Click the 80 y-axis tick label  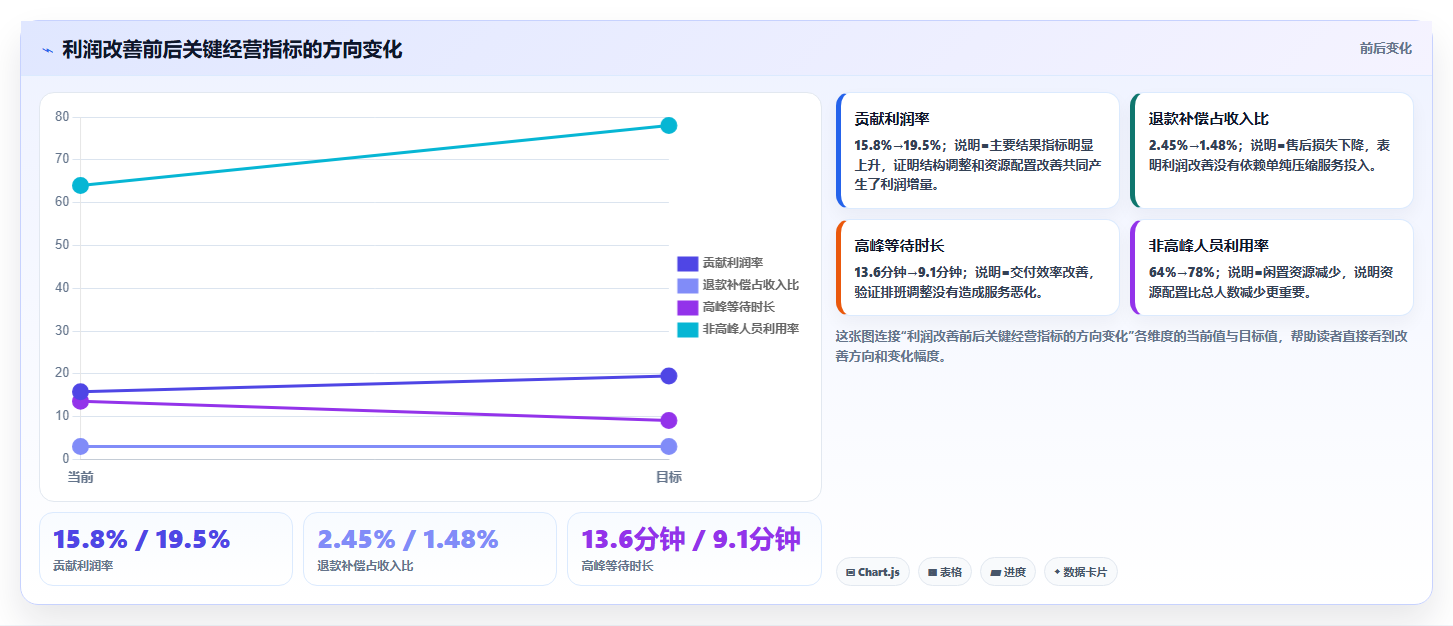coord(62,117)
